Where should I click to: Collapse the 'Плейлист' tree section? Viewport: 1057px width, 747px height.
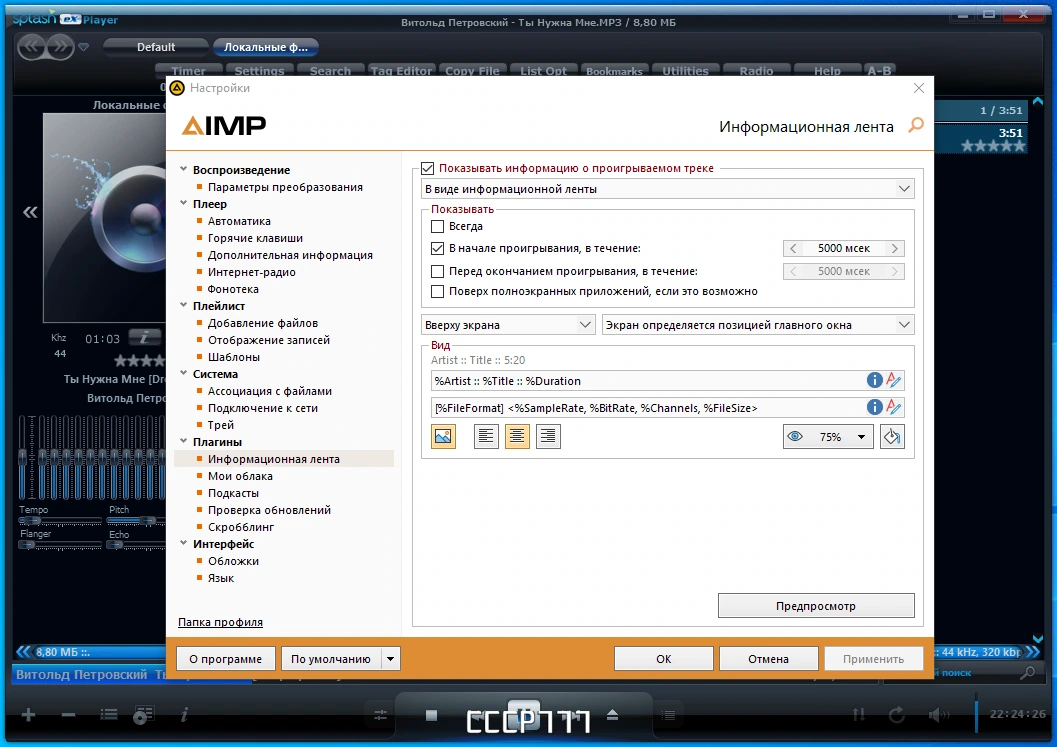click(183, 305)
